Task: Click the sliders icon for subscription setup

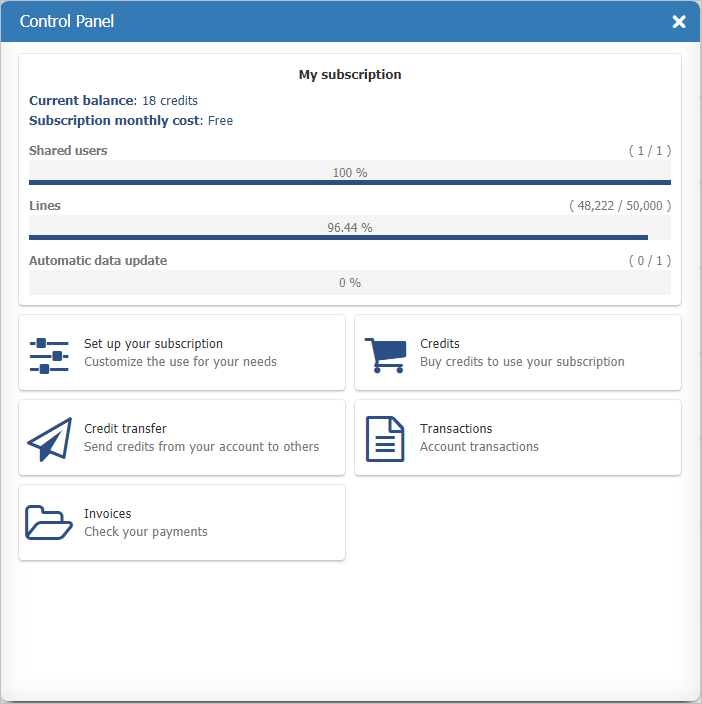Action: pyautogui.click(x=49, y=355)
